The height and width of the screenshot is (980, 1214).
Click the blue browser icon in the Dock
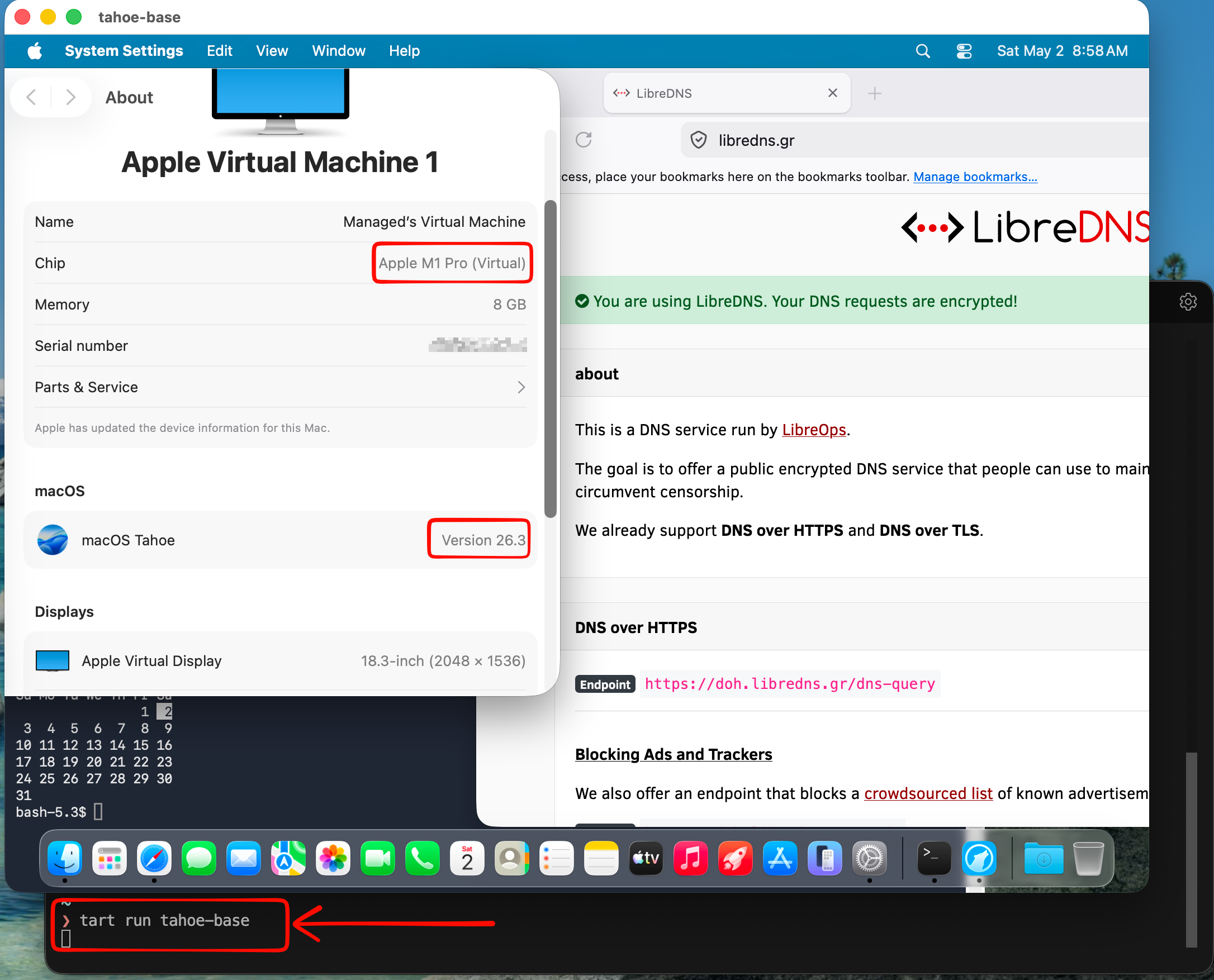point(979,859)
